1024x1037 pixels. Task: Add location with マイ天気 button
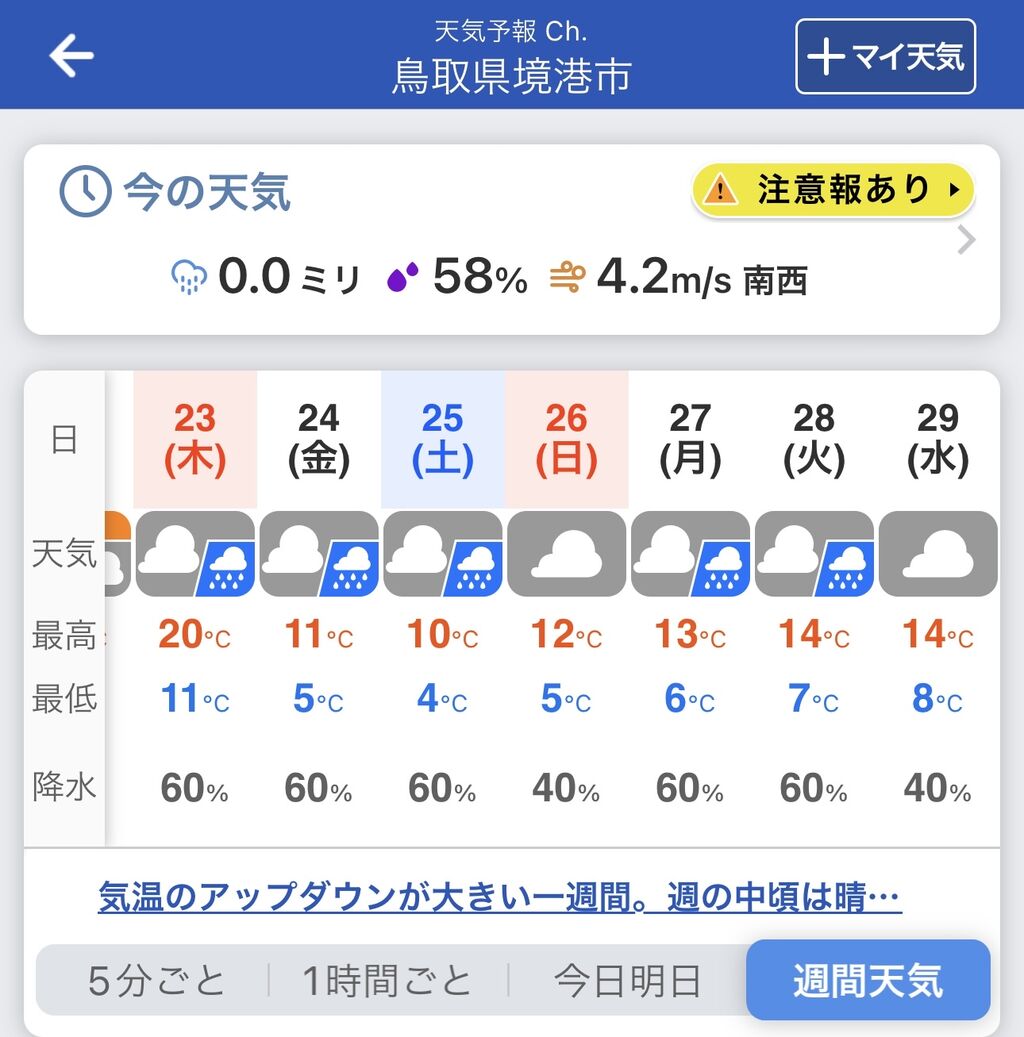[x=885, y=56]
